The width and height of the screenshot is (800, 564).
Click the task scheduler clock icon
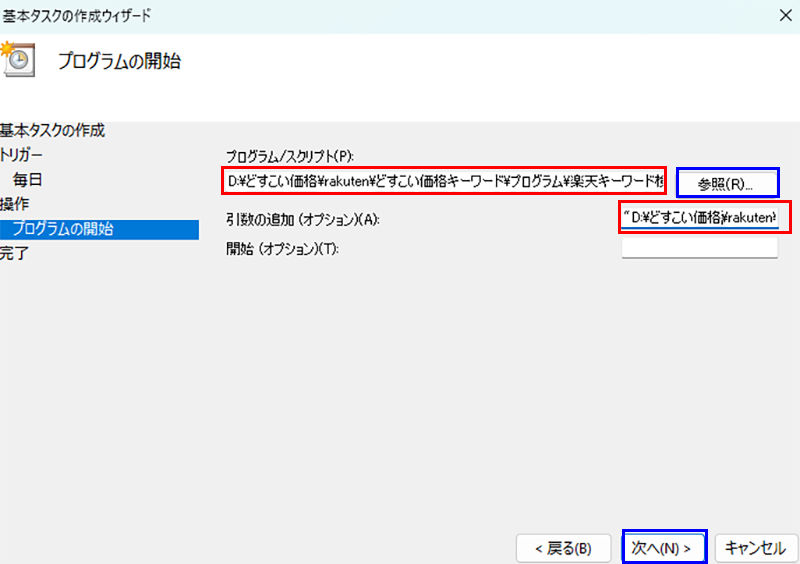[18, 59]
